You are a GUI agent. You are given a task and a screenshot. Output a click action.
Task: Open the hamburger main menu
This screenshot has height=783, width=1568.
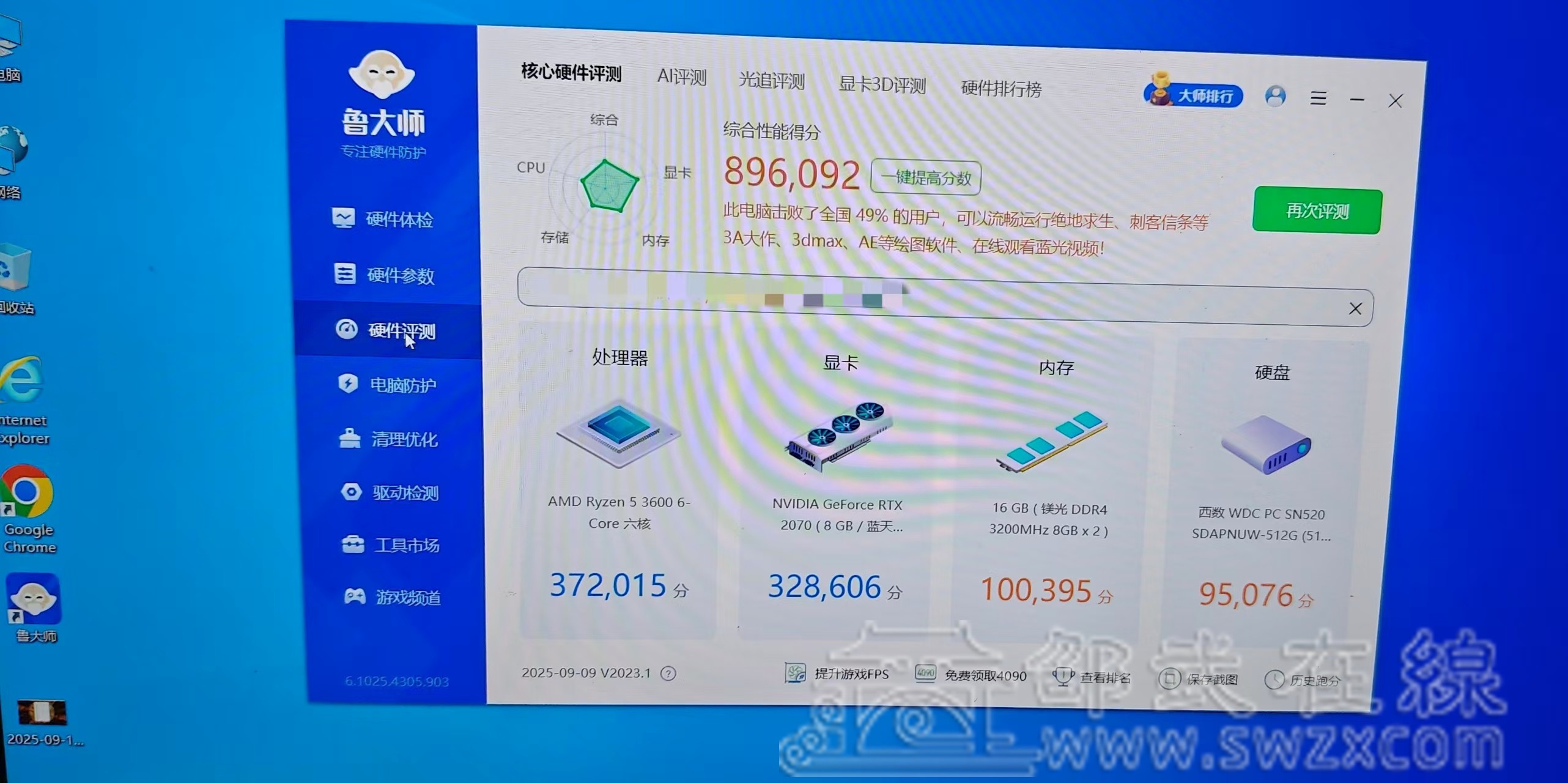(1318, 98)
